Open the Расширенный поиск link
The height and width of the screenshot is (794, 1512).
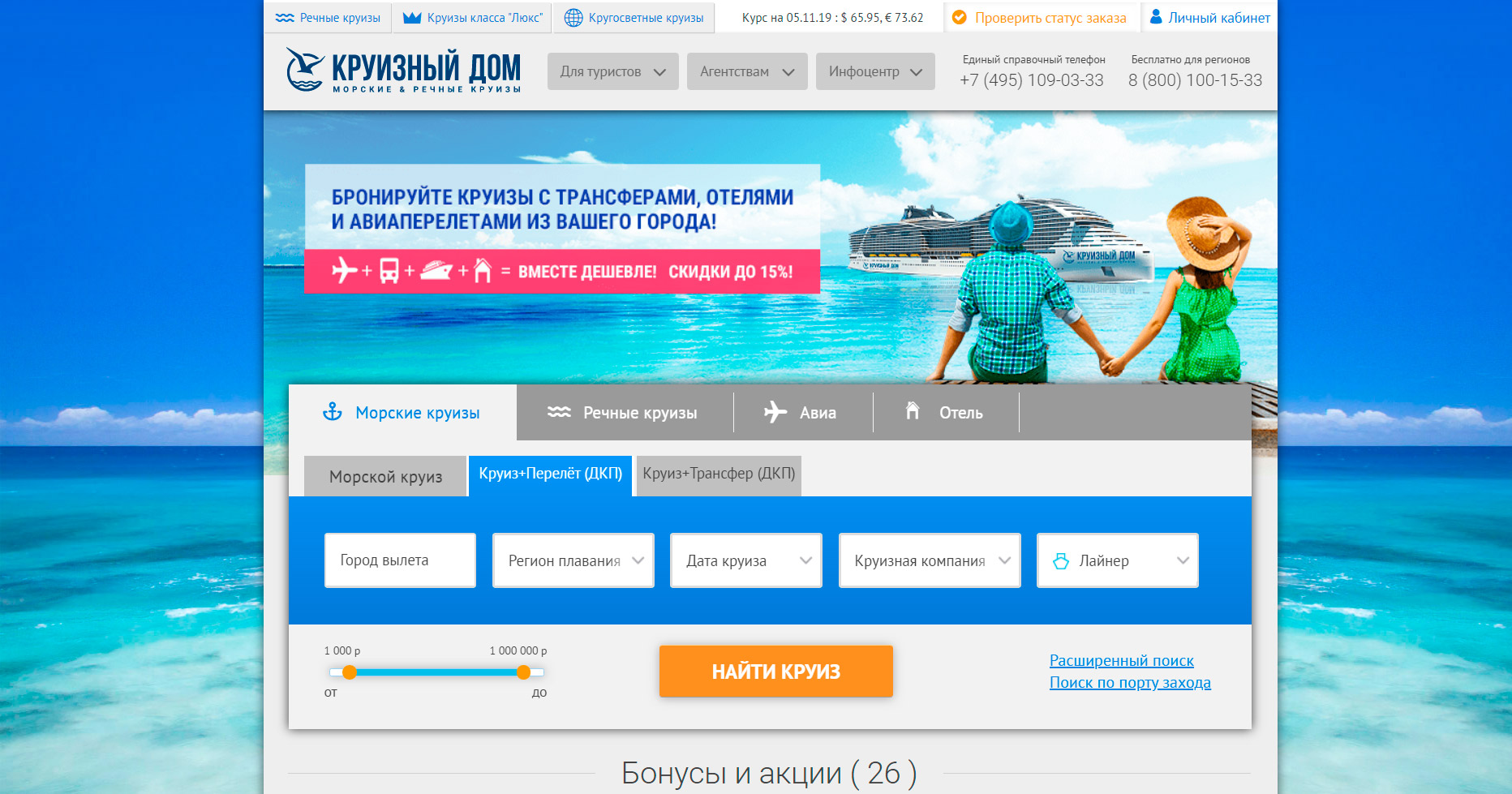coord(1122,660)
